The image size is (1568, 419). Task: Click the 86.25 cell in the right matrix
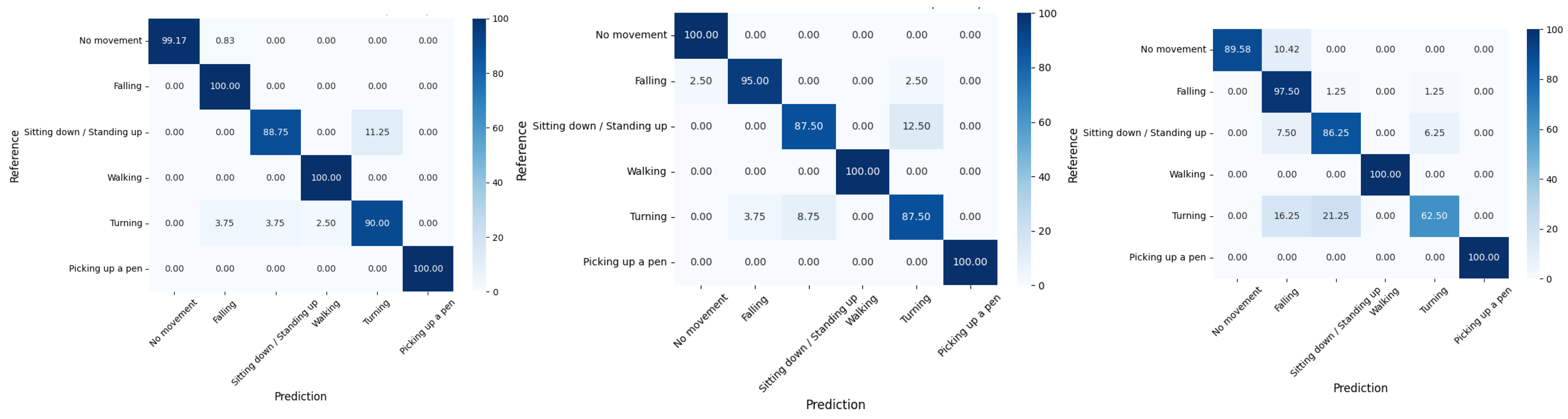pyautogui.click(x=1335, y=132)
